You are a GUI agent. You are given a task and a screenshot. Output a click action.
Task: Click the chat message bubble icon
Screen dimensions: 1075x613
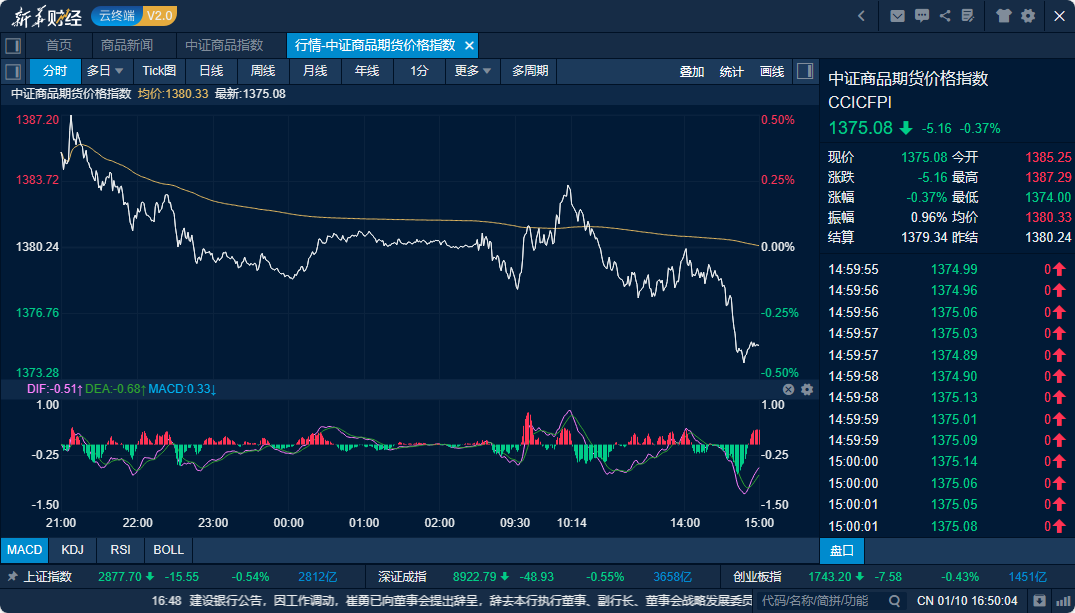point(921,15)
